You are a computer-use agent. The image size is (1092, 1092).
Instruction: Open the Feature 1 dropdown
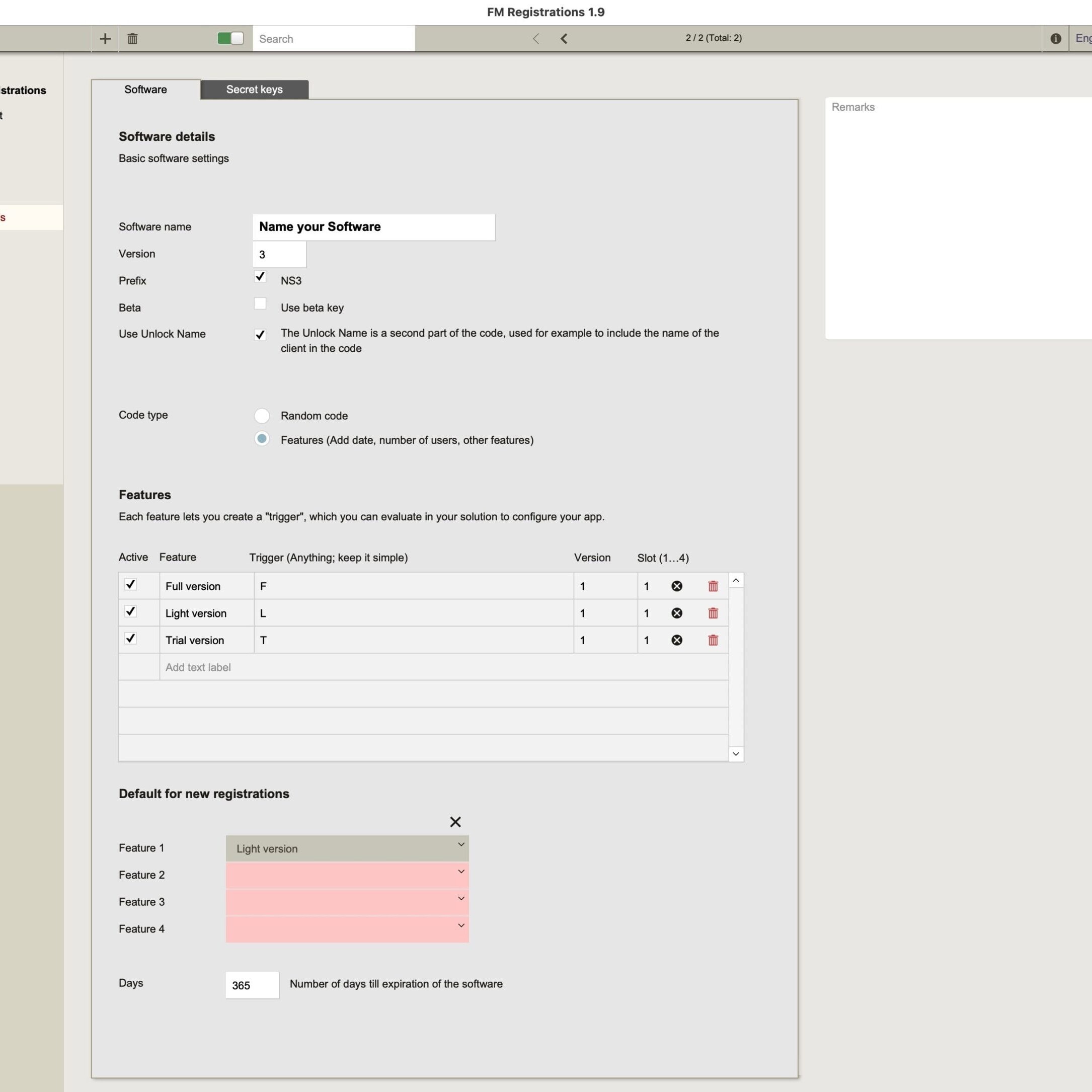click(x=347, y=848)
